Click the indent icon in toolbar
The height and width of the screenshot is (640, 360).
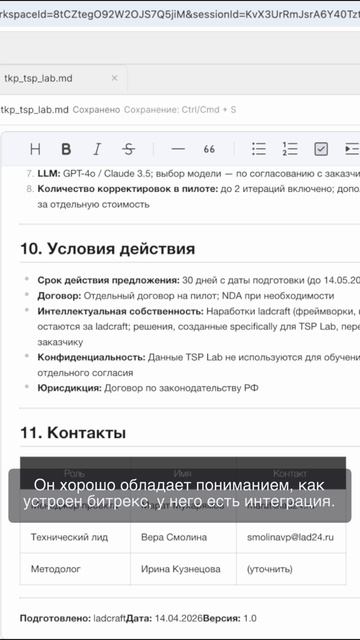tap(351, 149)
